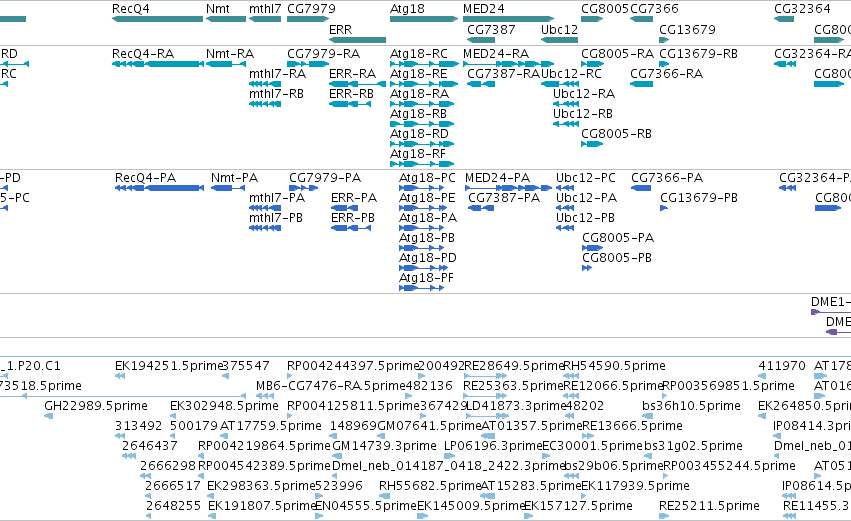
Task: Select transcript CG13679-RB
Action: tap(664, 64)
